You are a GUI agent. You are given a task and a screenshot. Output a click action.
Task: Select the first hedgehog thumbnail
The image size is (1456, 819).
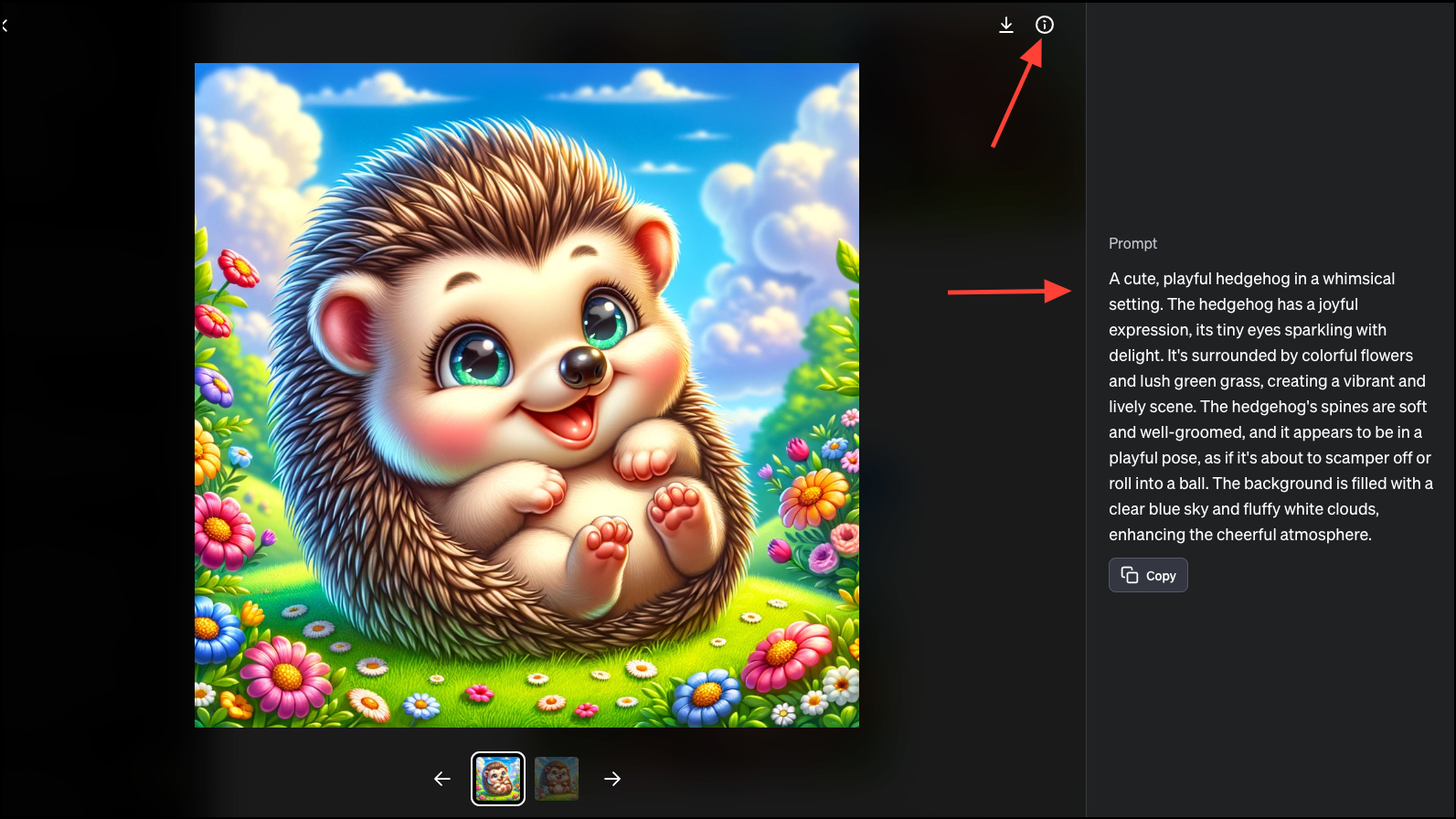point(498,779)
